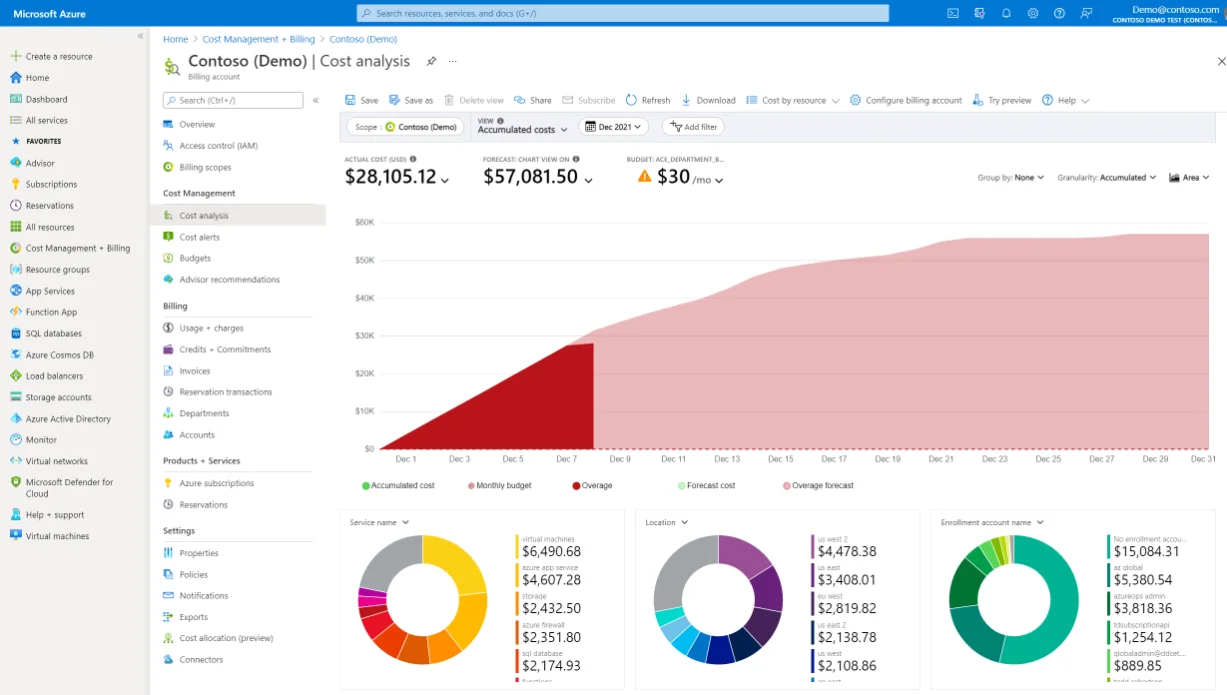The height and width of the screenshot is (695, 1227).
Task: Open Reservation transactions menu item
Action: click(225, 392)
